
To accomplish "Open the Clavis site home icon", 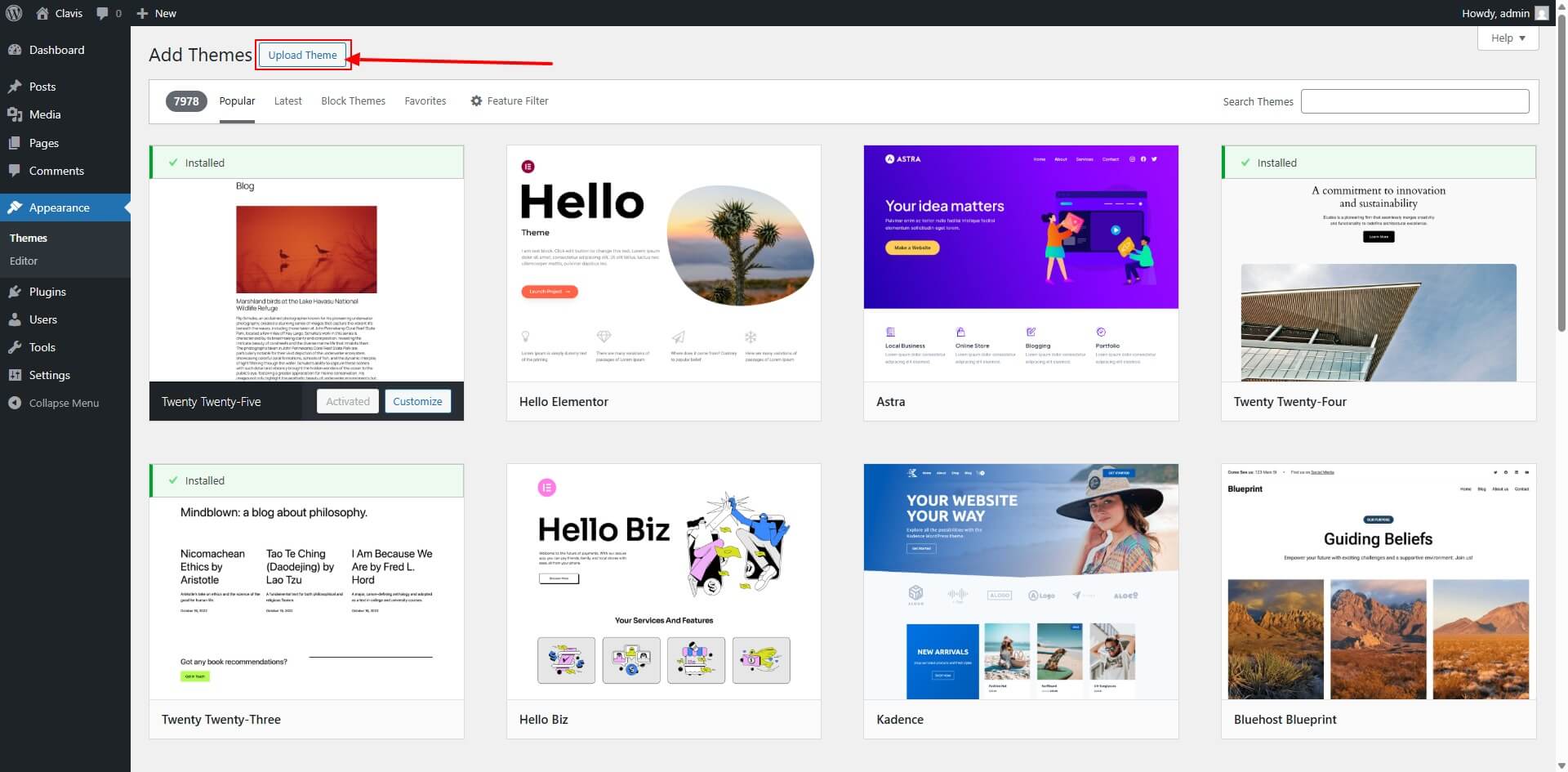I will [x=42, y=13].
